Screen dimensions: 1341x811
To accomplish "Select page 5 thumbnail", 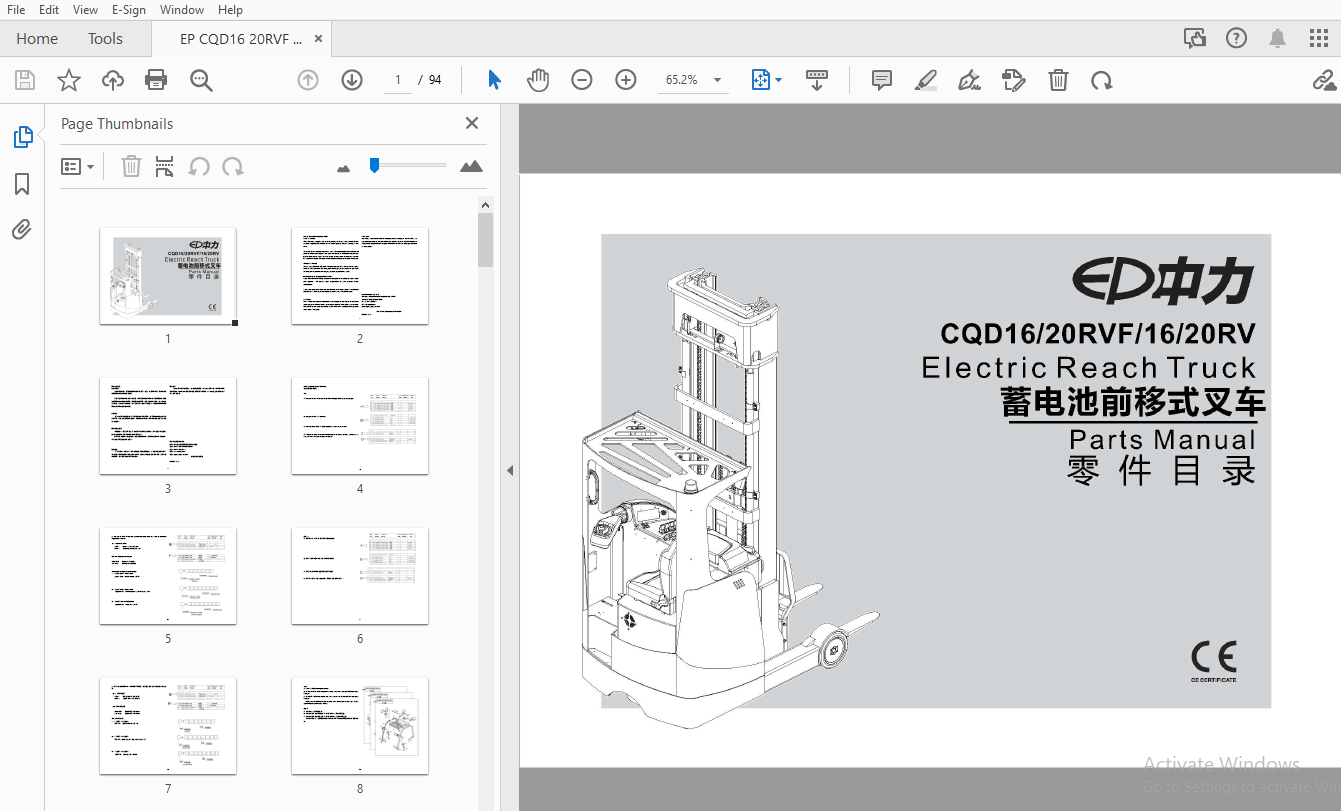I will tap(168, 575).
